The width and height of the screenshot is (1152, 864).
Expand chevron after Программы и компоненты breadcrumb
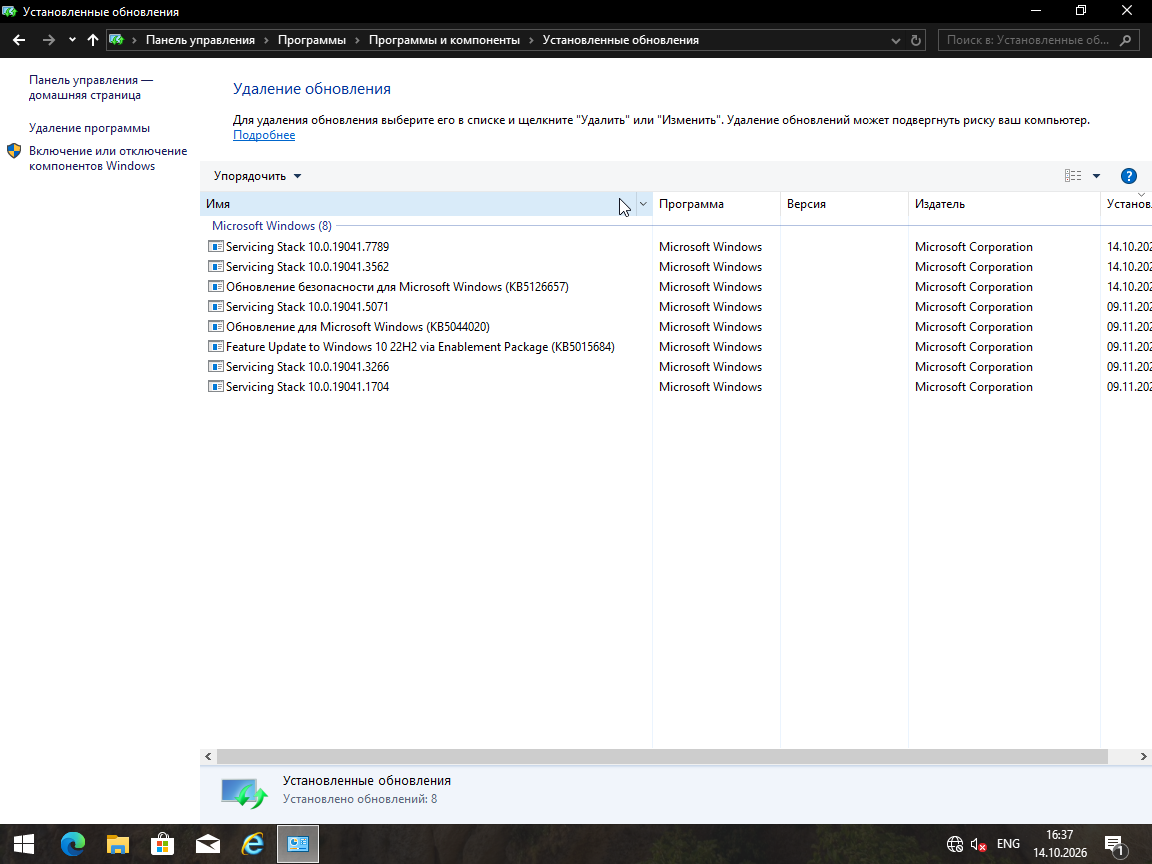(x=531, y=40)
